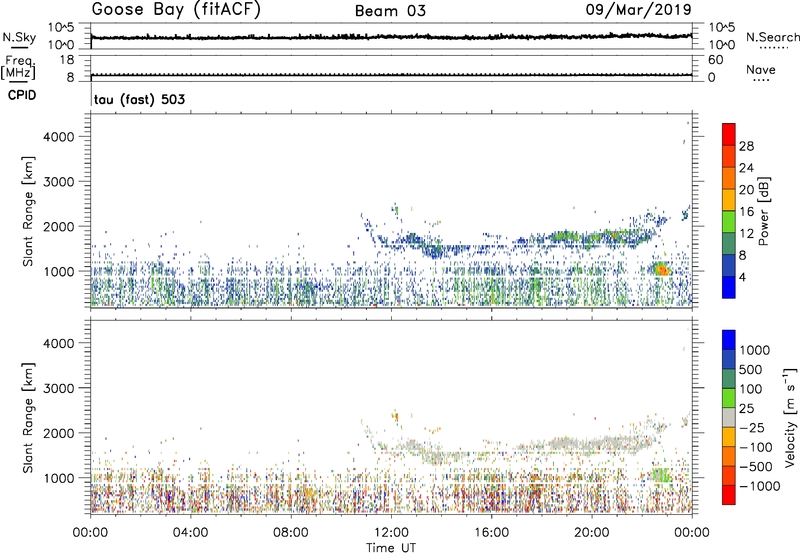Image resolution: width=800 pixels, height=554 pixels.
Task: Click the '12:00' time axis label
Action: point(391,533)
